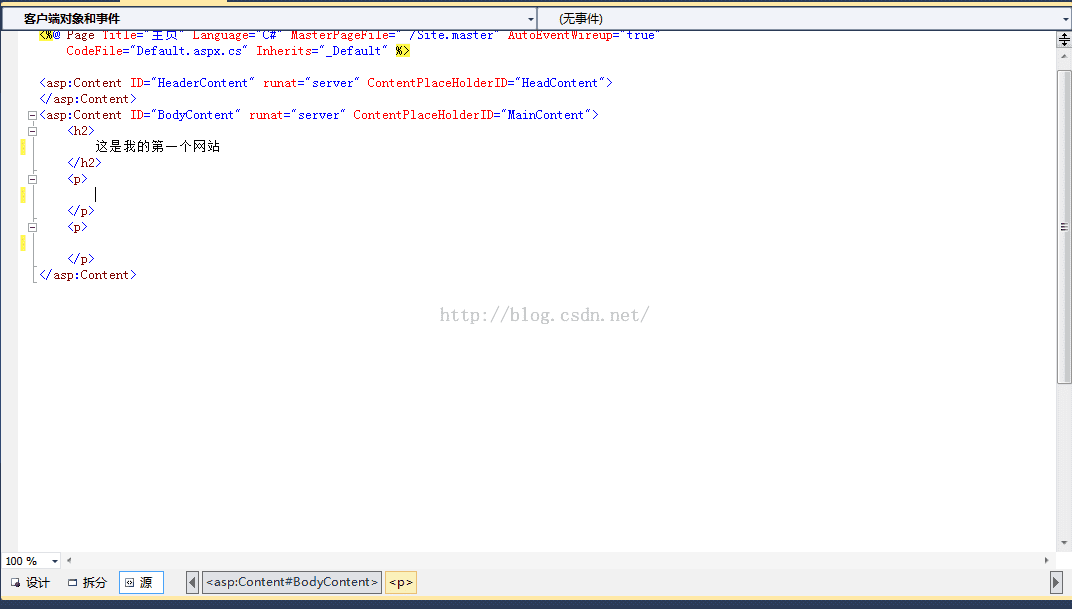The height and width of the screenshot is (609, 1072).
Task: Switch to 源 source view
Action: click(142, 582)
